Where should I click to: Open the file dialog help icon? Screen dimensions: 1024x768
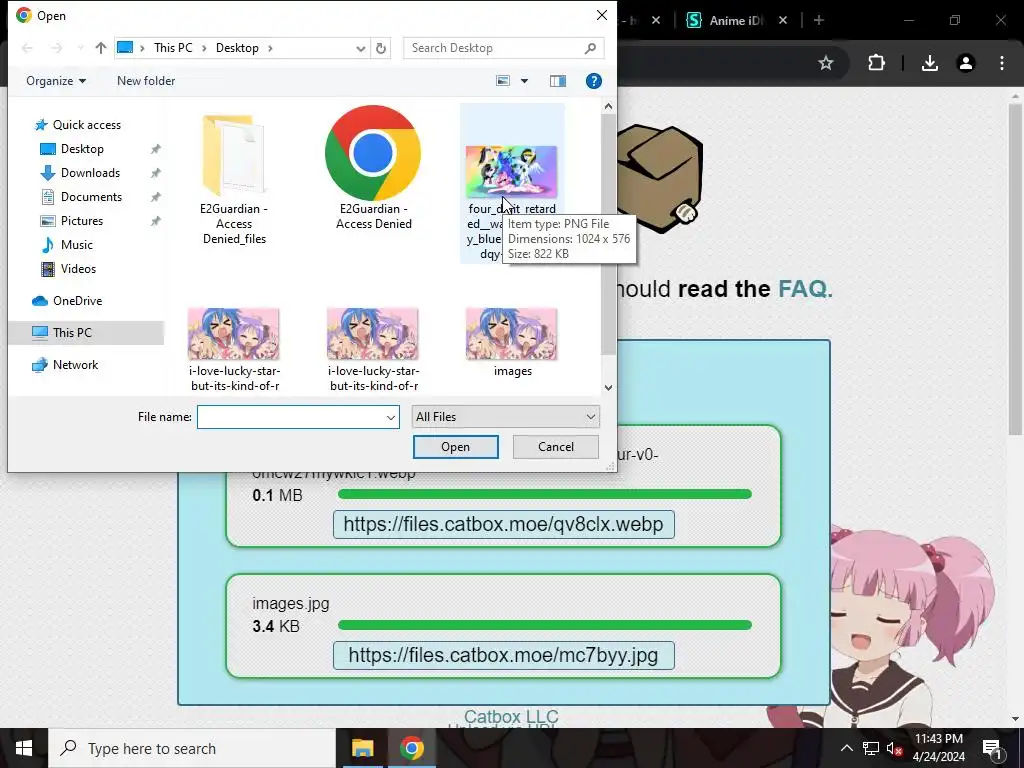pyautogui.click(x=594, y=81)
